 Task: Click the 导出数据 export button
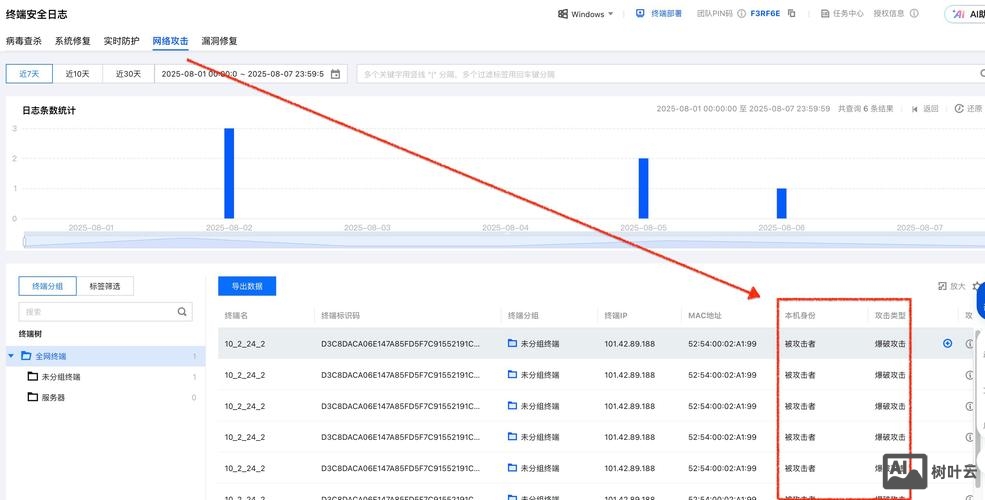coord(247,286)
